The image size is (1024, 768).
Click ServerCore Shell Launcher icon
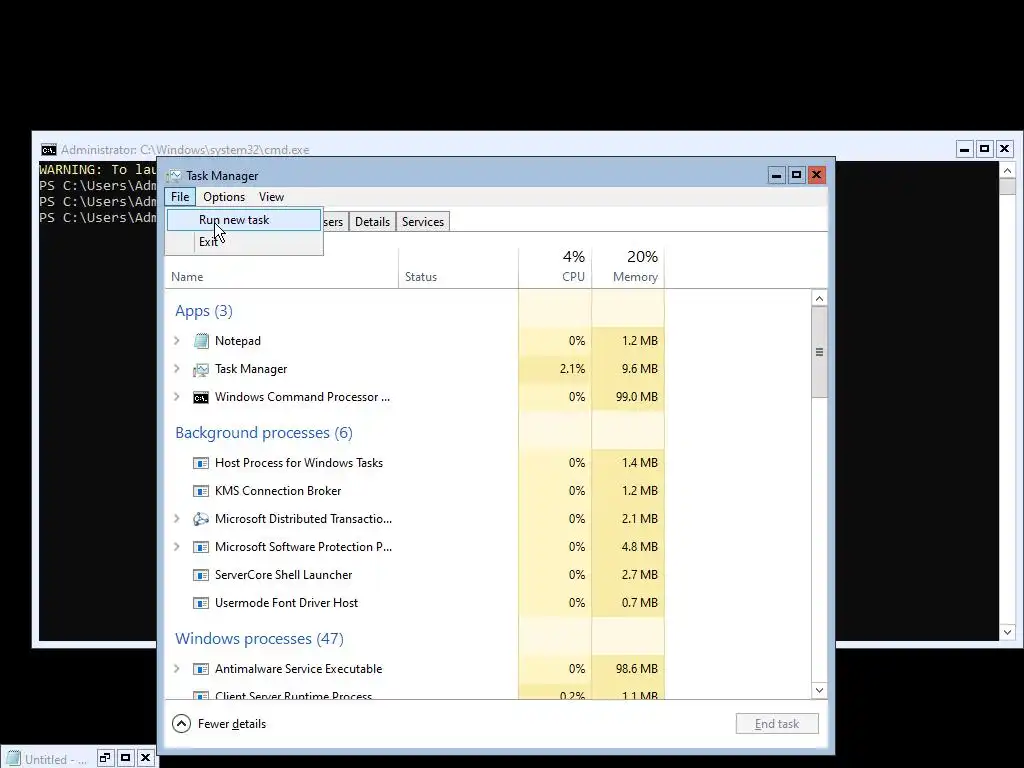pos(201,575)
